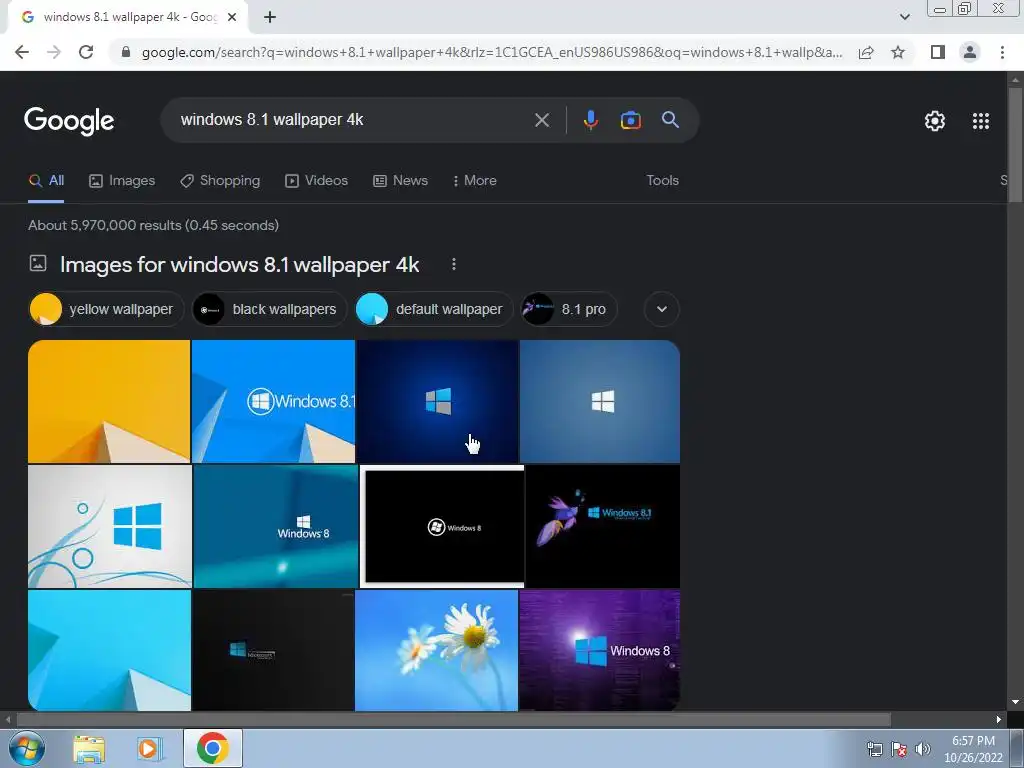Open the dark navy Windows logo thumbnail
Screen dimensions: 1024x768
(x=437, y=401)
